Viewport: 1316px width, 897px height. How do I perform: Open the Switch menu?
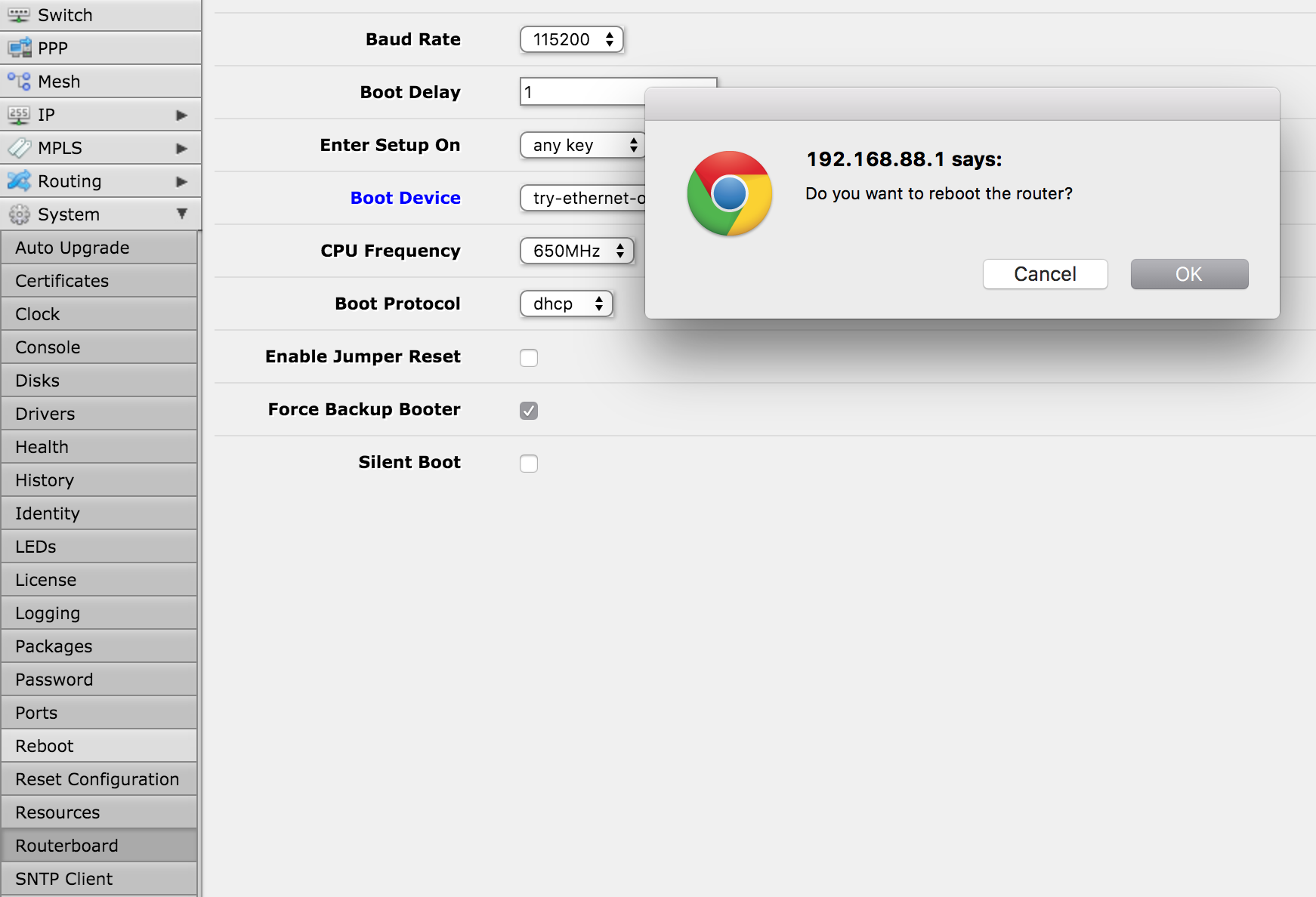(x=100, y=15)
